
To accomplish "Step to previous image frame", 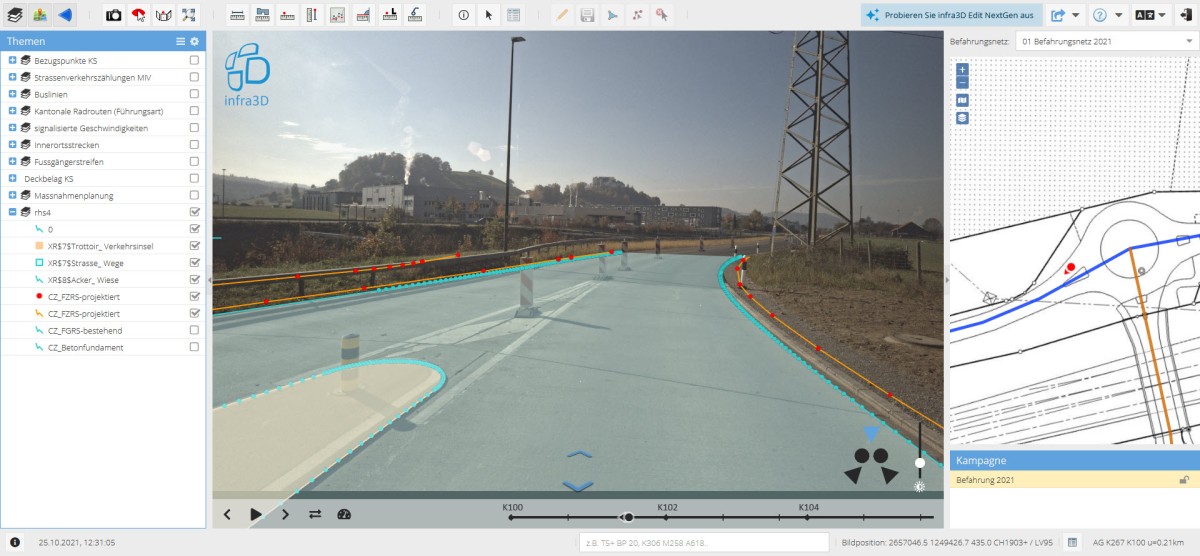I will click(x=227, y=514).
